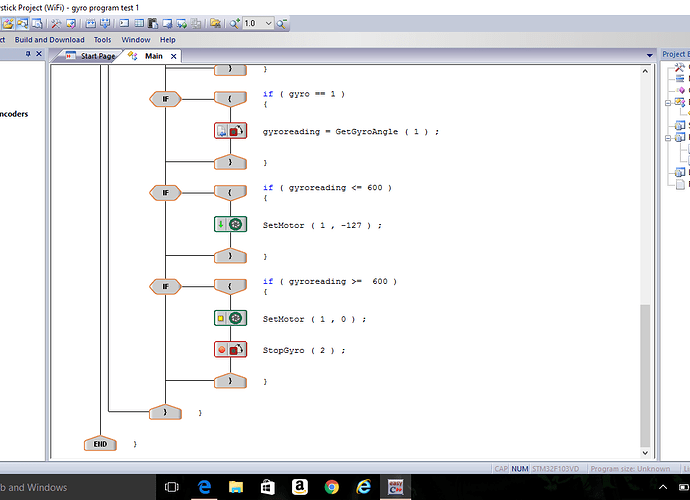Close the Main tab

click(173, 56)
